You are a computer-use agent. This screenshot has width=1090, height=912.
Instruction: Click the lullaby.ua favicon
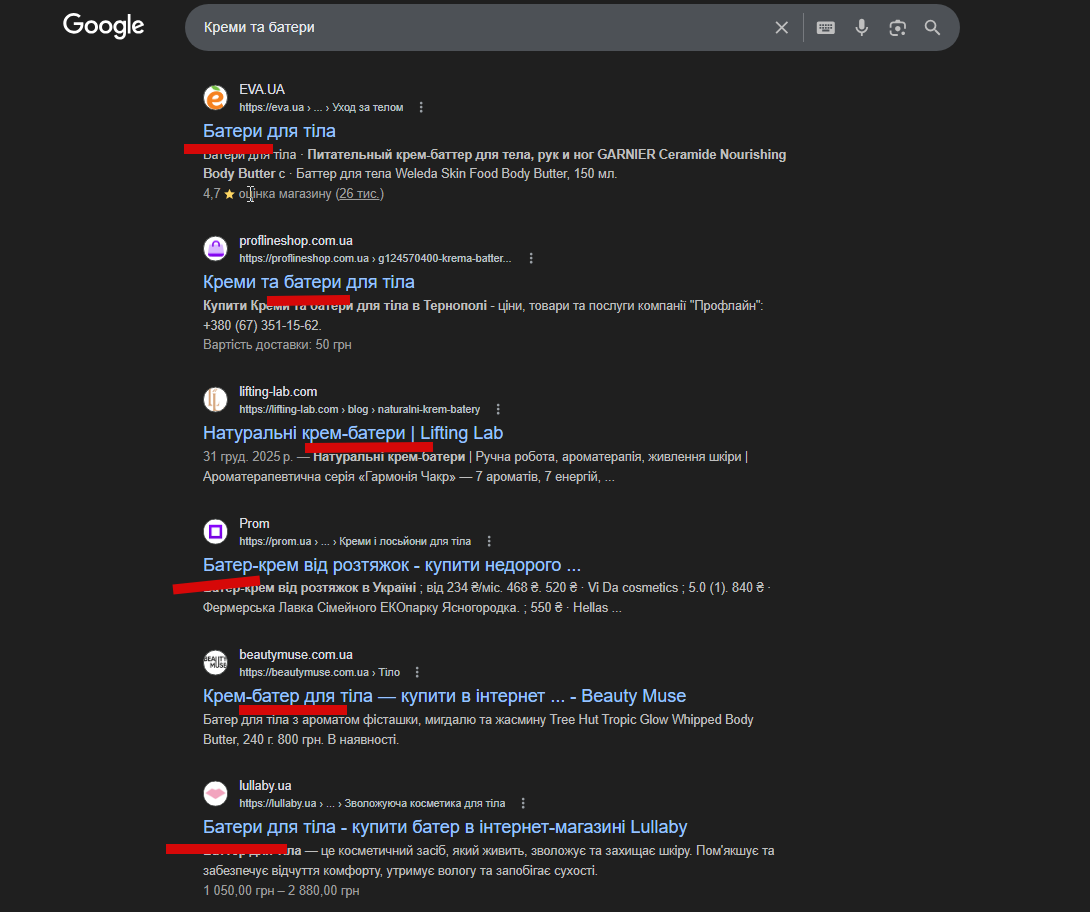(x=215, y=793)
